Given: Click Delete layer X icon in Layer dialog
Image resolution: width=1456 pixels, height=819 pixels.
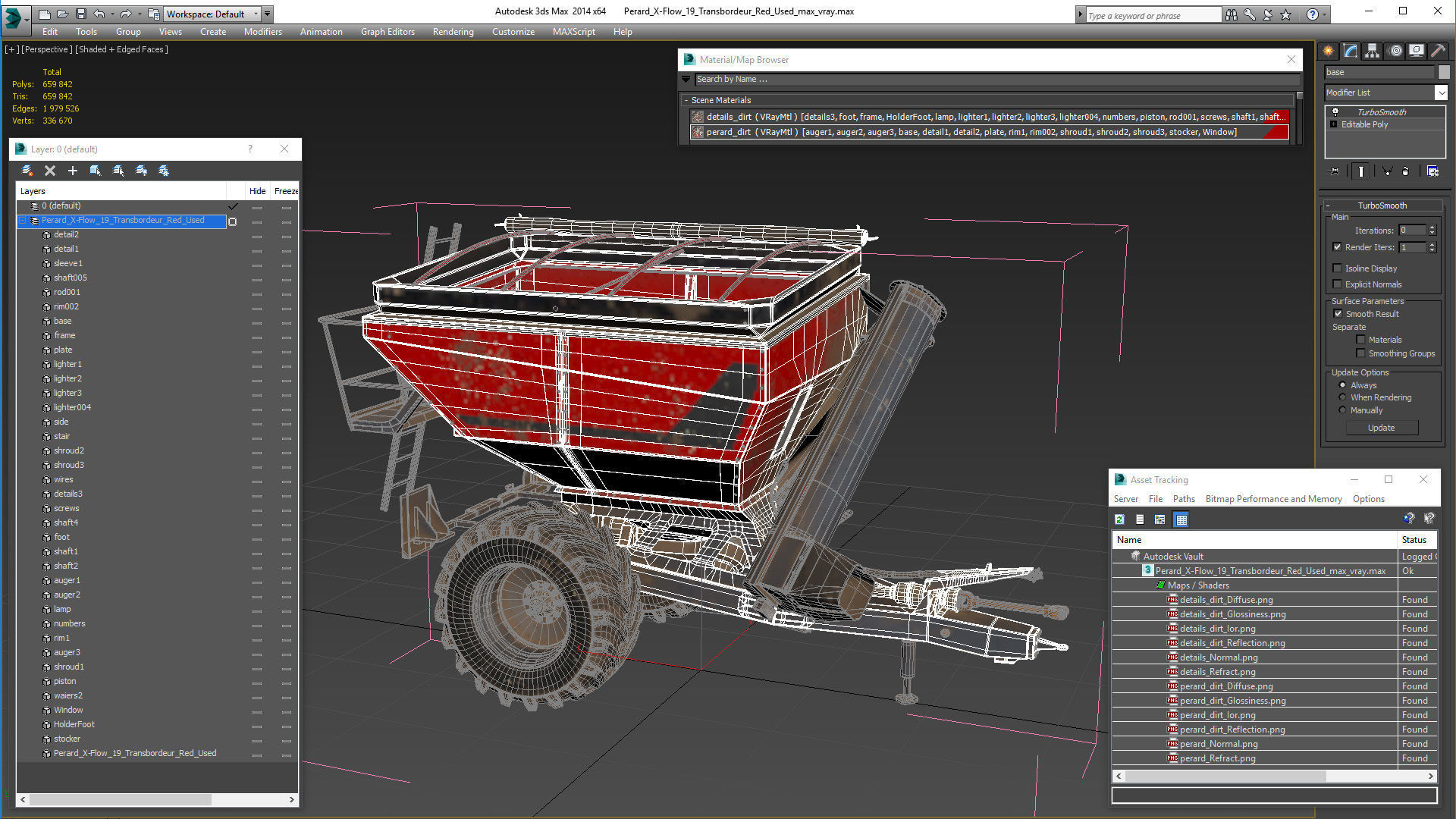Looking at the screenshot, I should (x=50, y=171).
